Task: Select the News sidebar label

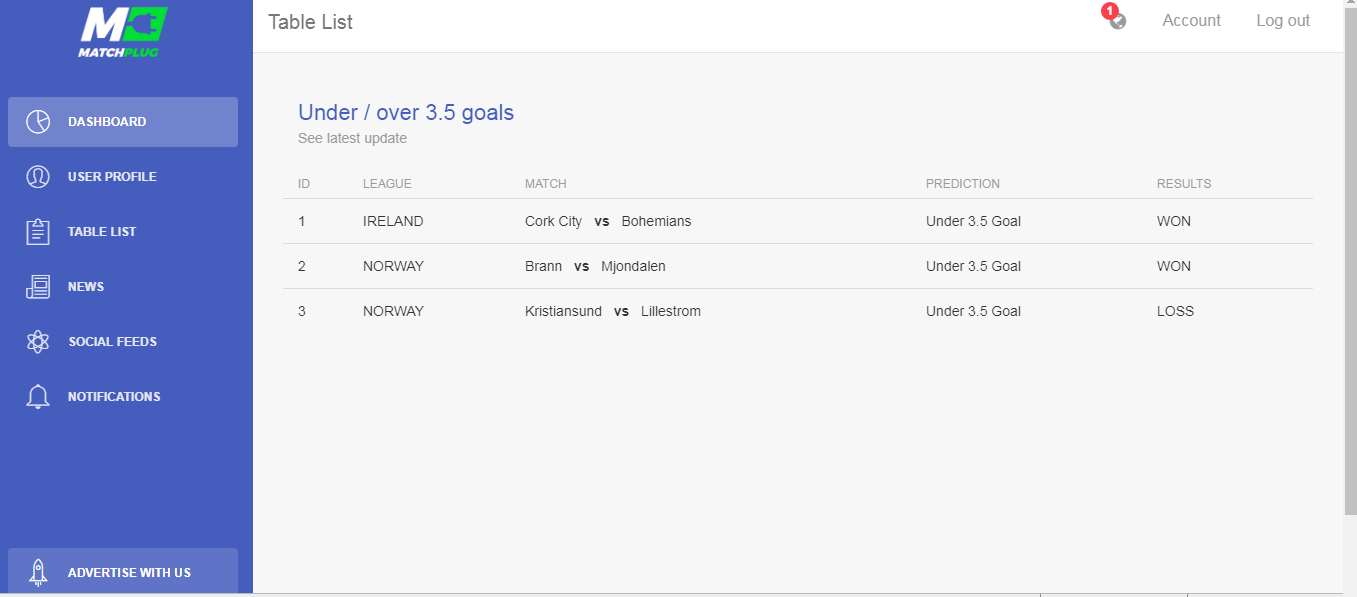Action: coord(86,287)
